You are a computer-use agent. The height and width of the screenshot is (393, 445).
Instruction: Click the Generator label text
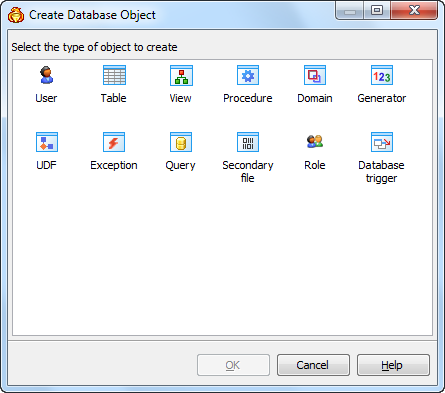(382, 98)
